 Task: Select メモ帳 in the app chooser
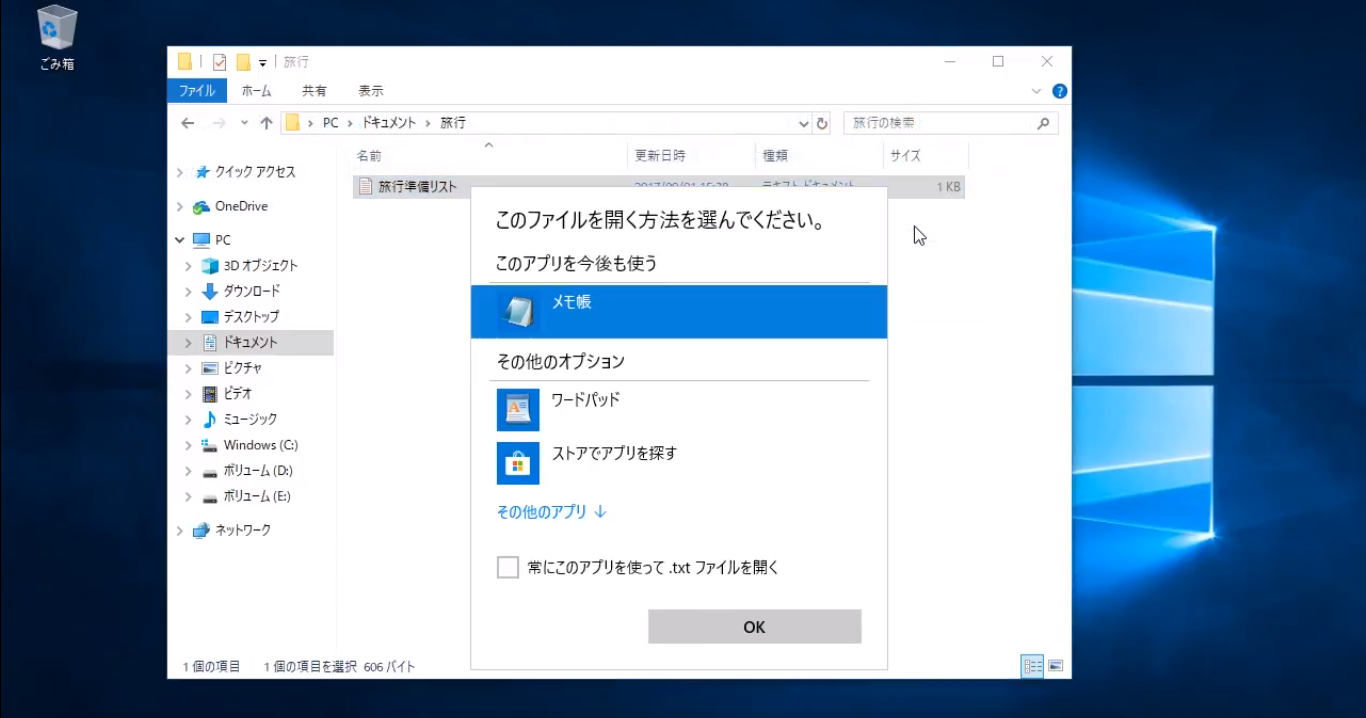pyautogui.click(x=679, y=312)
